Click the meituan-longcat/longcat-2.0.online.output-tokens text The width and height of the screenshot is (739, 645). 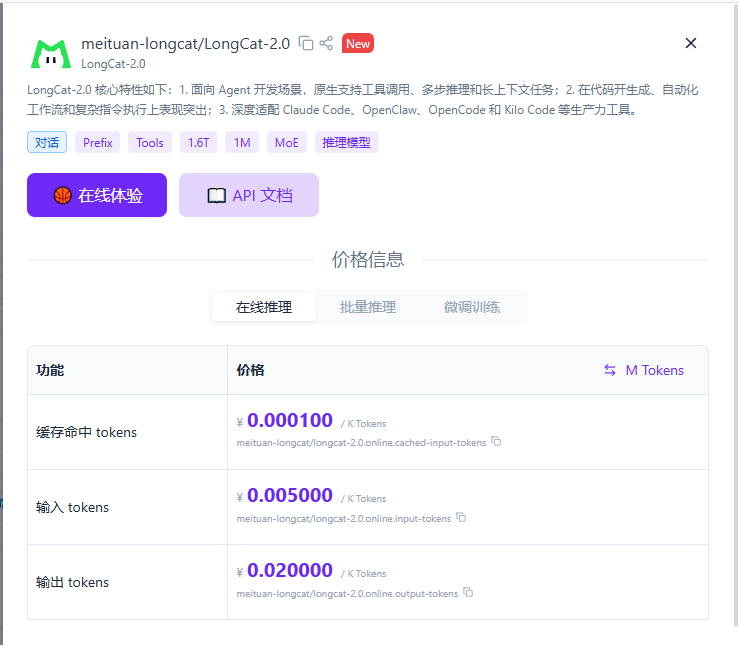pyautogui.click(x=347, y=594)
